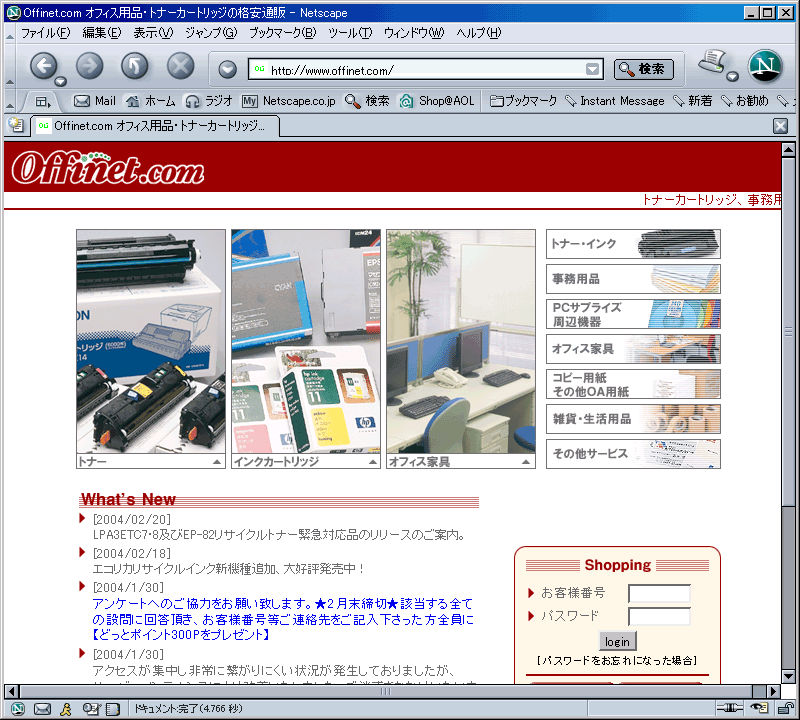Close the Offinet.com tab
Image resolution: width=800 pixels, height=720 pixels.
tap(780, 126)
